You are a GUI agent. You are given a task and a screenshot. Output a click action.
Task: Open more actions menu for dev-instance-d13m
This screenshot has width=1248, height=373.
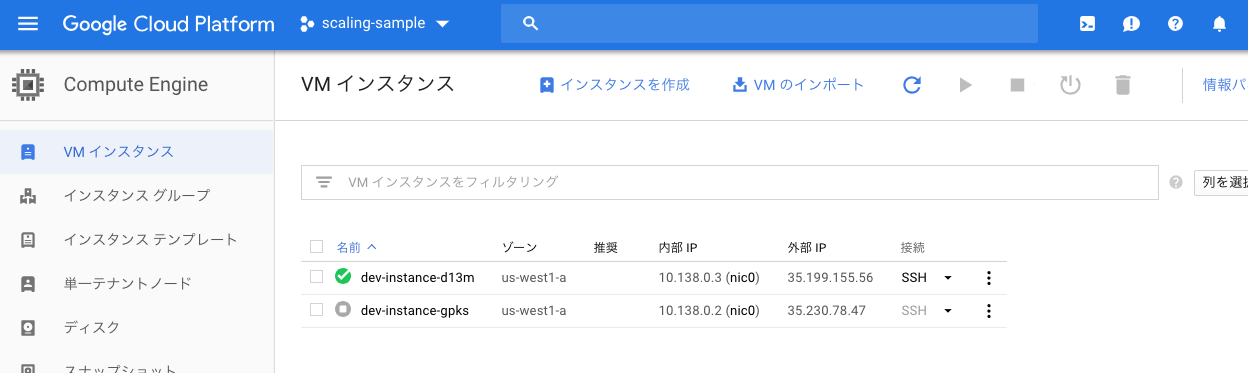click(989, 278)
